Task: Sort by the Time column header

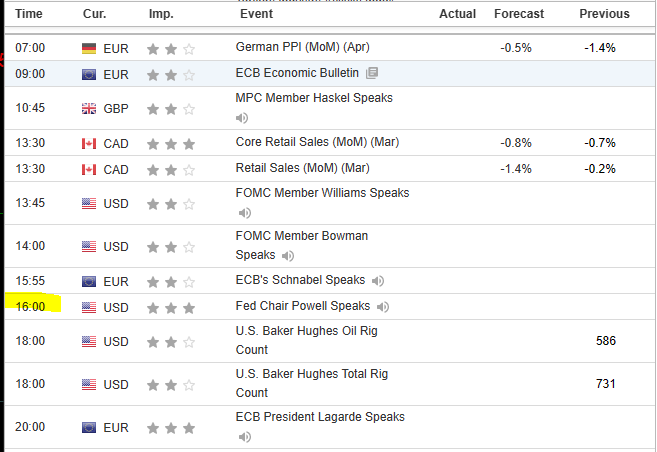Action: tap(30, 14)
